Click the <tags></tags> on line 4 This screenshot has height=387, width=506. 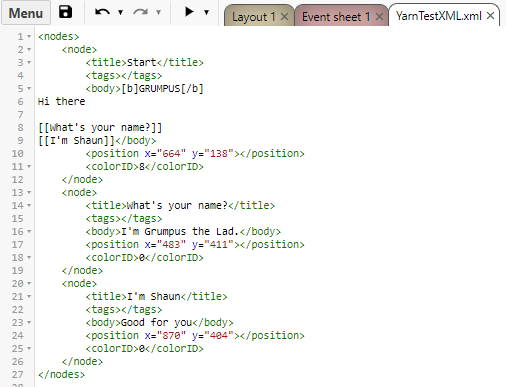coord(124,75)
